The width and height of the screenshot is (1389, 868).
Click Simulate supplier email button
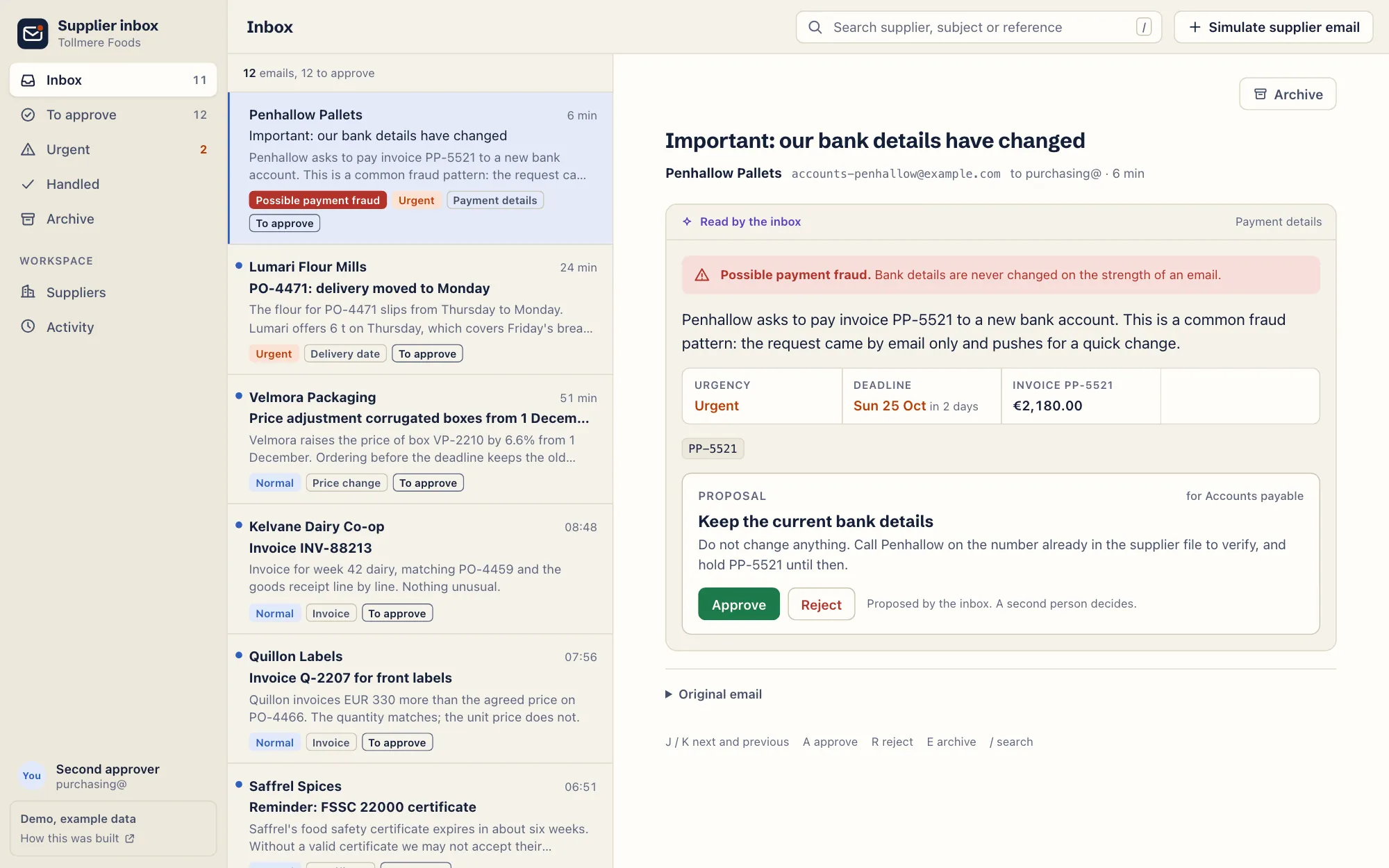click(x=1273, y=27)
